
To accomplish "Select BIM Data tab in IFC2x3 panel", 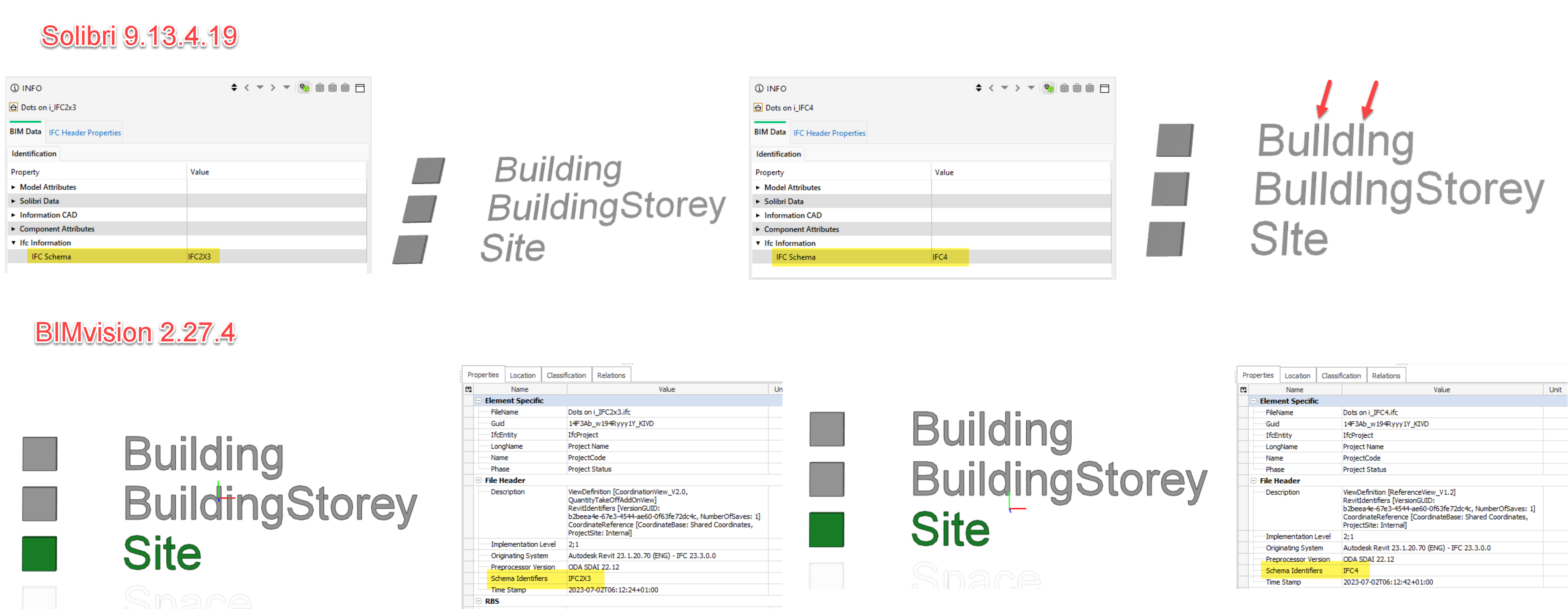I will click(26, 132).
